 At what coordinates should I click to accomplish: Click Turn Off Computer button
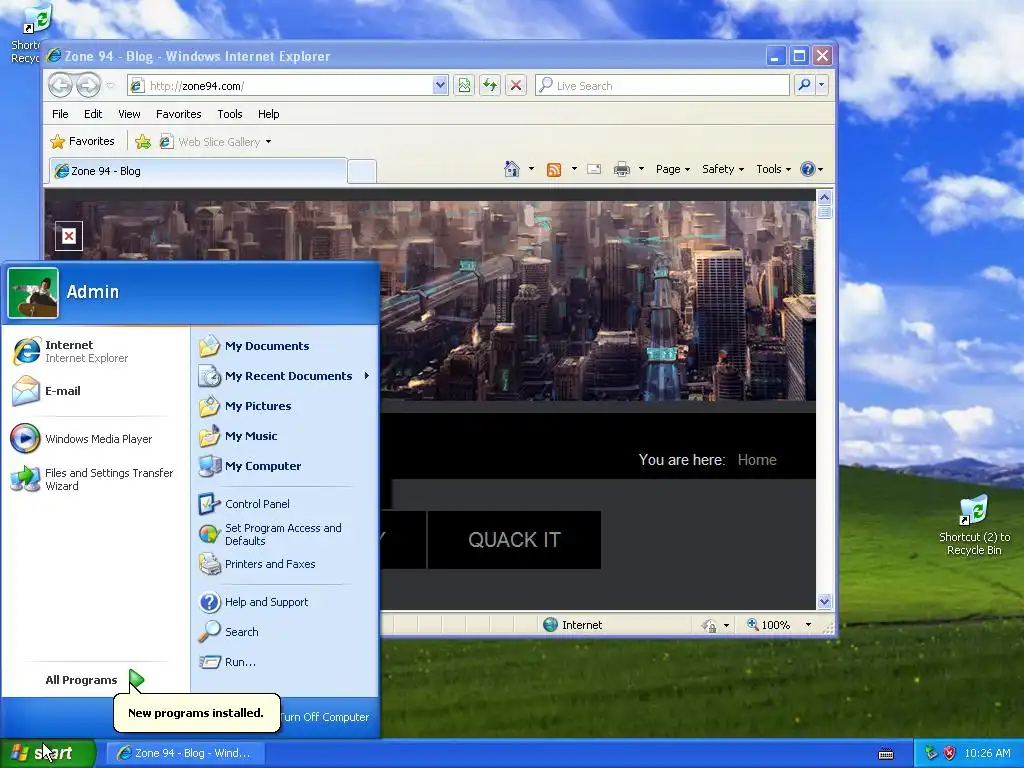[325, 717]
